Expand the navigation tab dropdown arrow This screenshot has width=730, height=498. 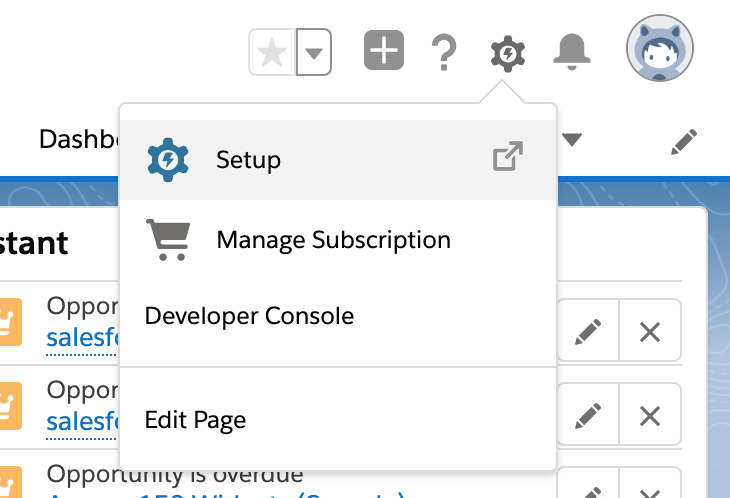572,140
